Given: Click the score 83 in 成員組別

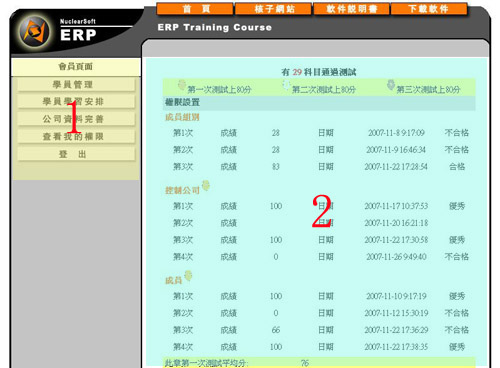Looking at the screenshot, I should (276, 166).
